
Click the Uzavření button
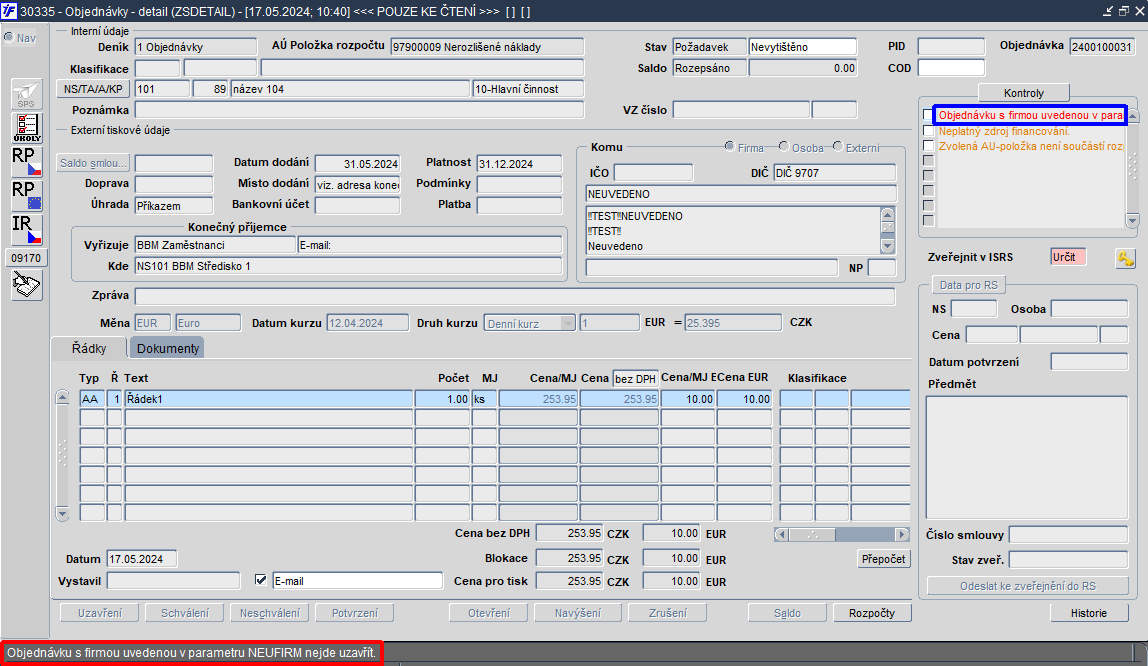point(100,613)
